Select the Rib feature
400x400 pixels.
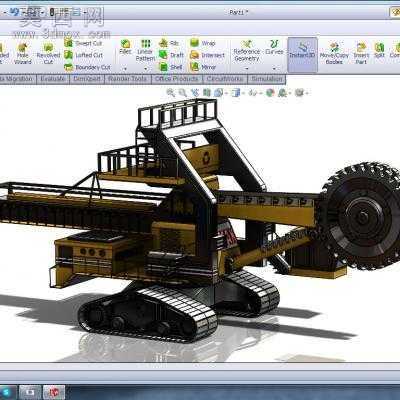[169, 43]
